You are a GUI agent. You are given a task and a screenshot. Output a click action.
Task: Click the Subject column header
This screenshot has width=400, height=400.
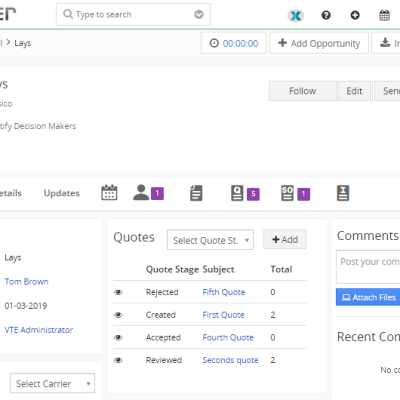[x=218, y=269]
